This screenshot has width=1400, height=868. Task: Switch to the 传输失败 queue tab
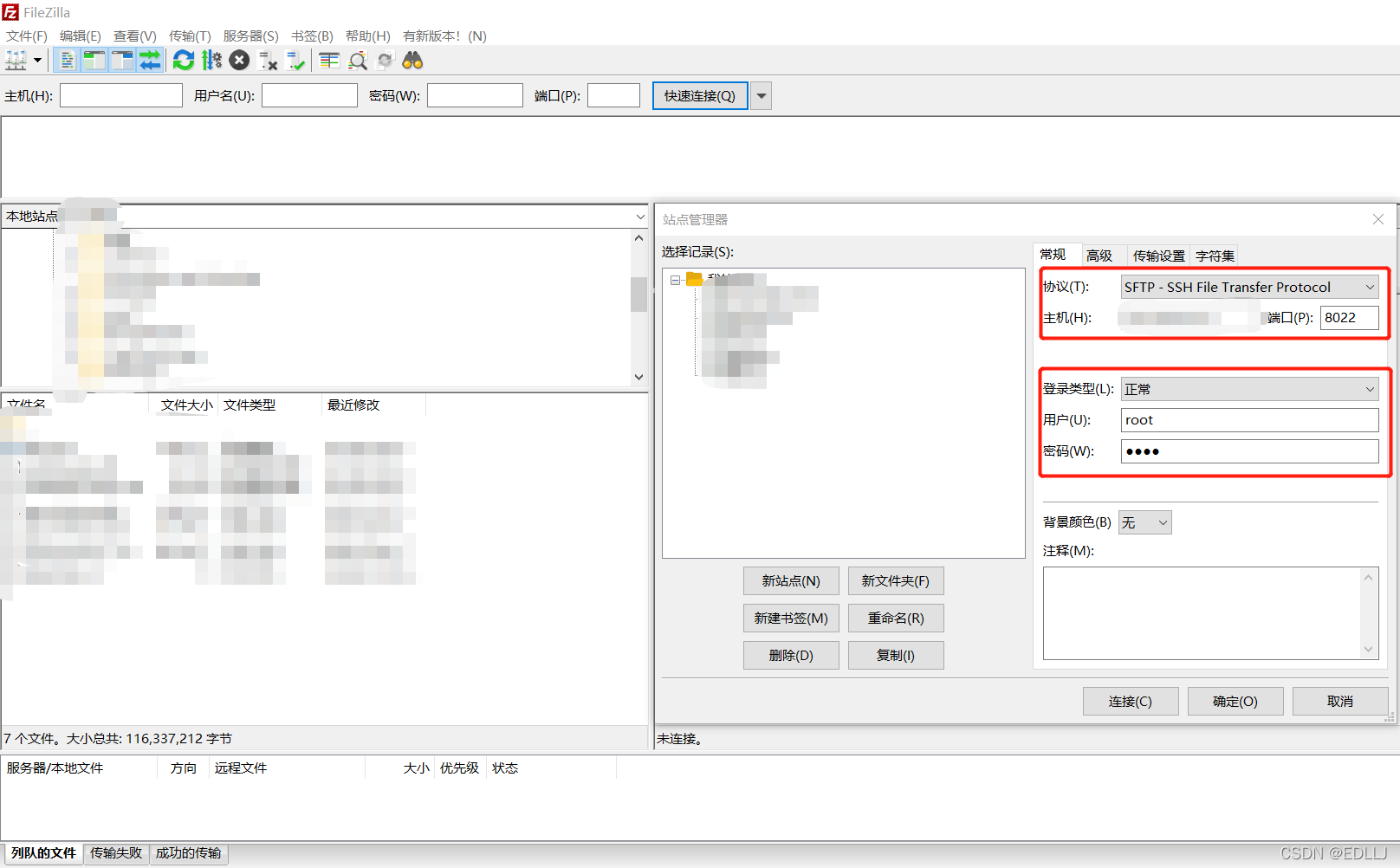coord(116,853)
